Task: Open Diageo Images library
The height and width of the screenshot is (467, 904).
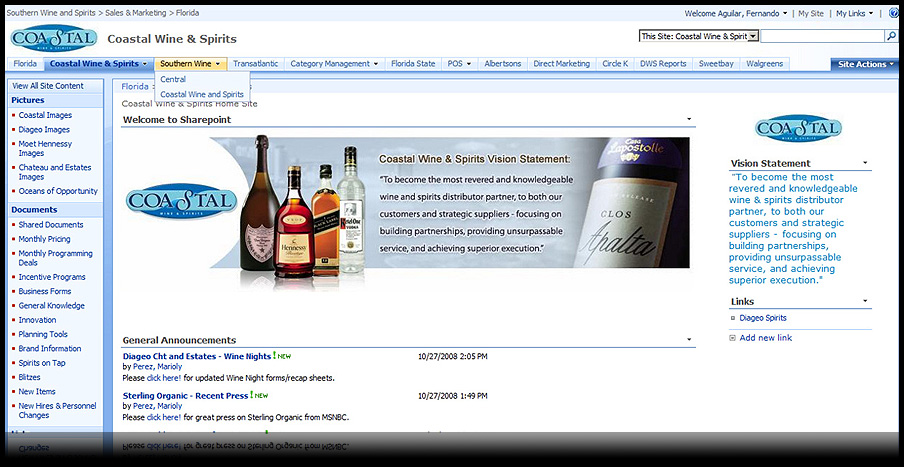Action: pyautogui.click(x=44, y=130)
